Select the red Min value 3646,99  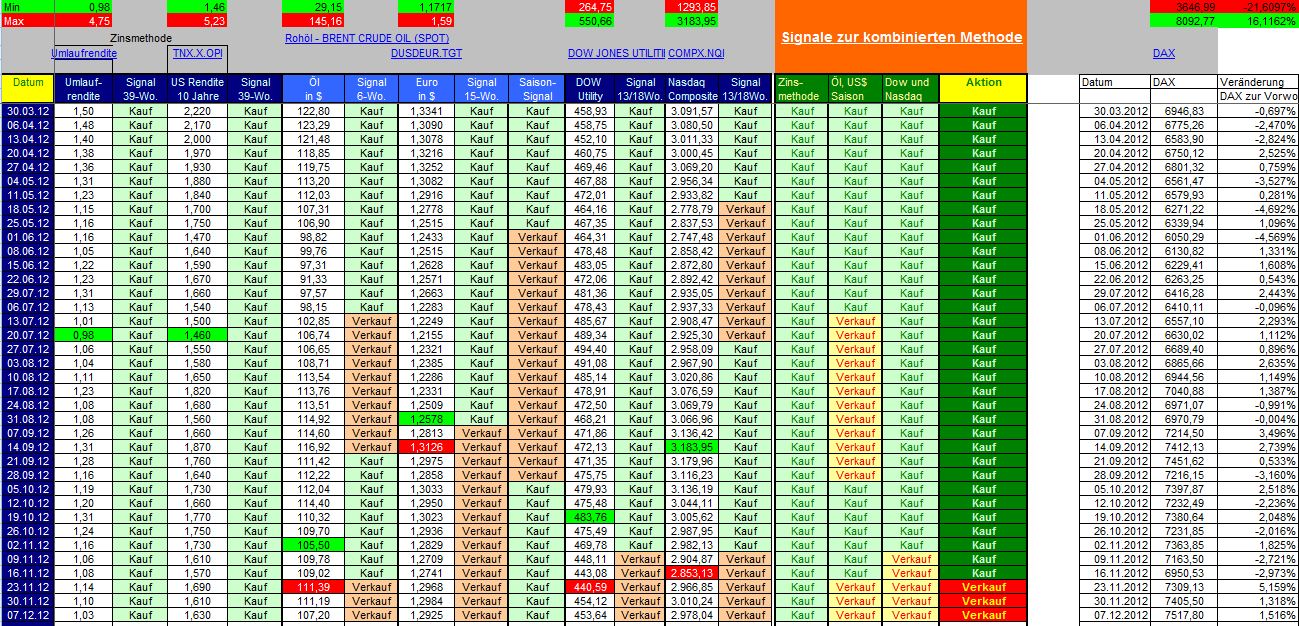(1183, 7)
